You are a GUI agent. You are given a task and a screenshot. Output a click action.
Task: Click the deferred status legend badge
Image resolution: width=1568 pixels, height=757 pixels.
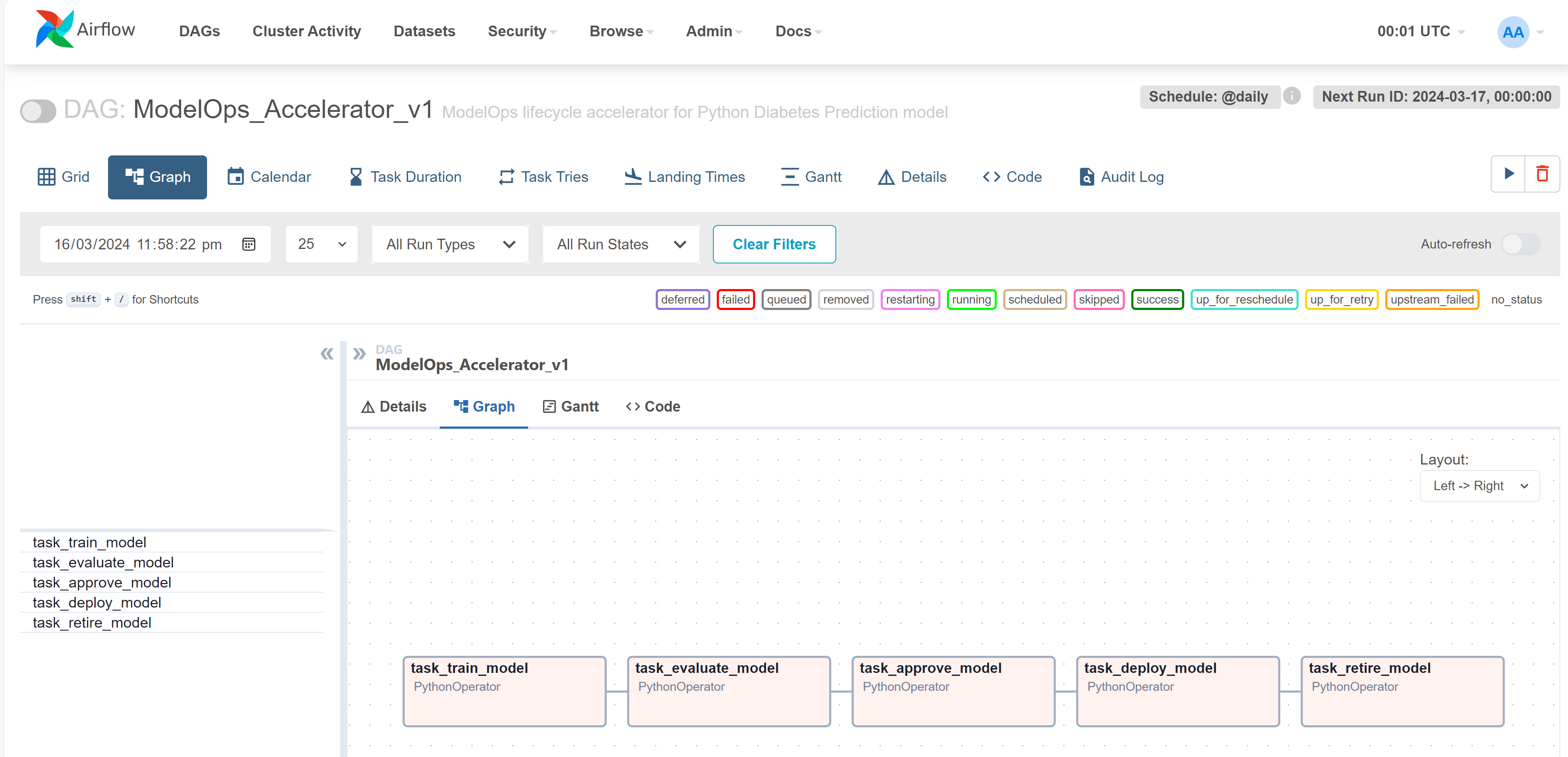click(682, 300)
